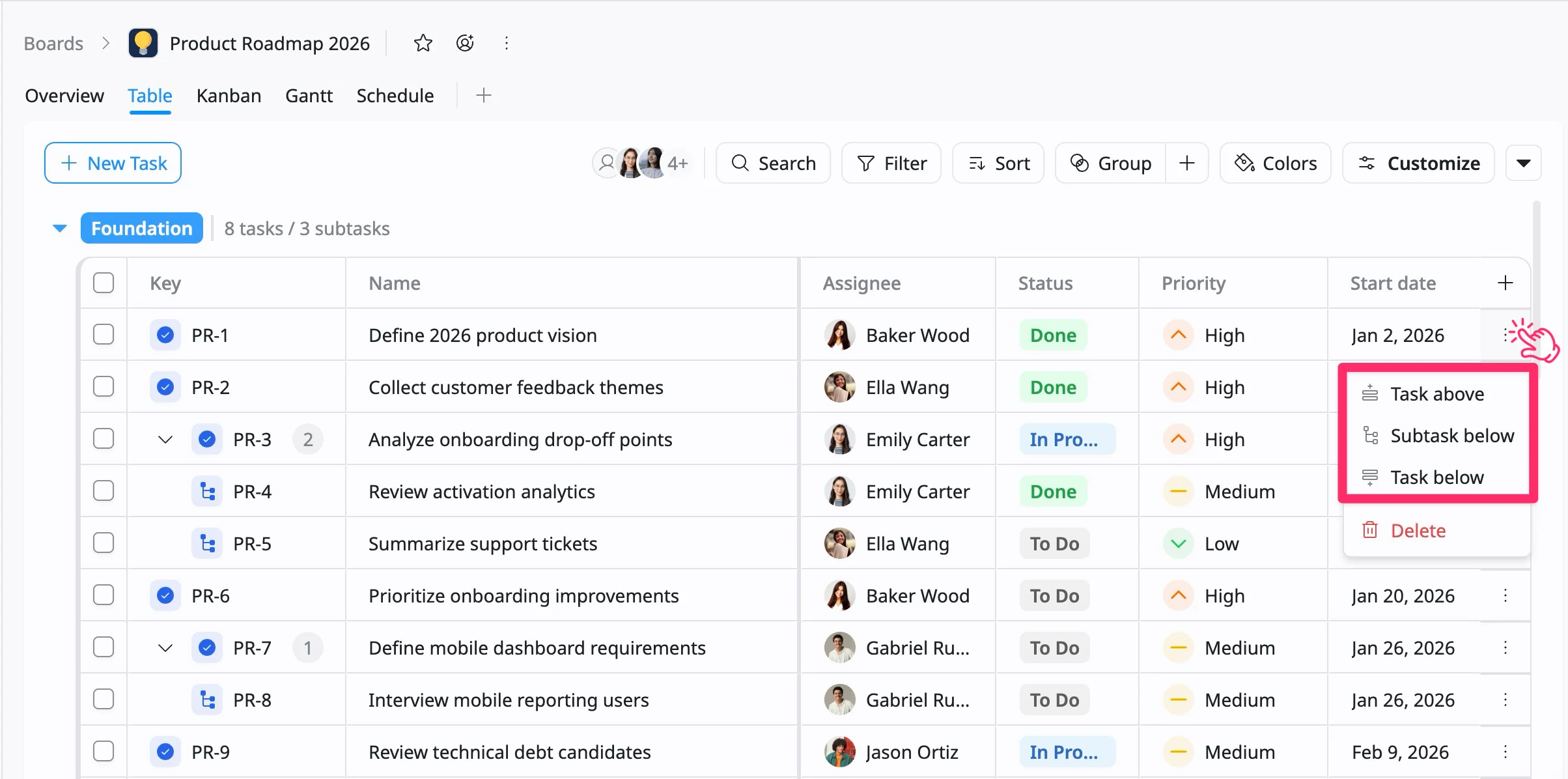The width and height of the screenshot is (1568, 779).
Task: Open the Customize button
Action: [1419, 163]
